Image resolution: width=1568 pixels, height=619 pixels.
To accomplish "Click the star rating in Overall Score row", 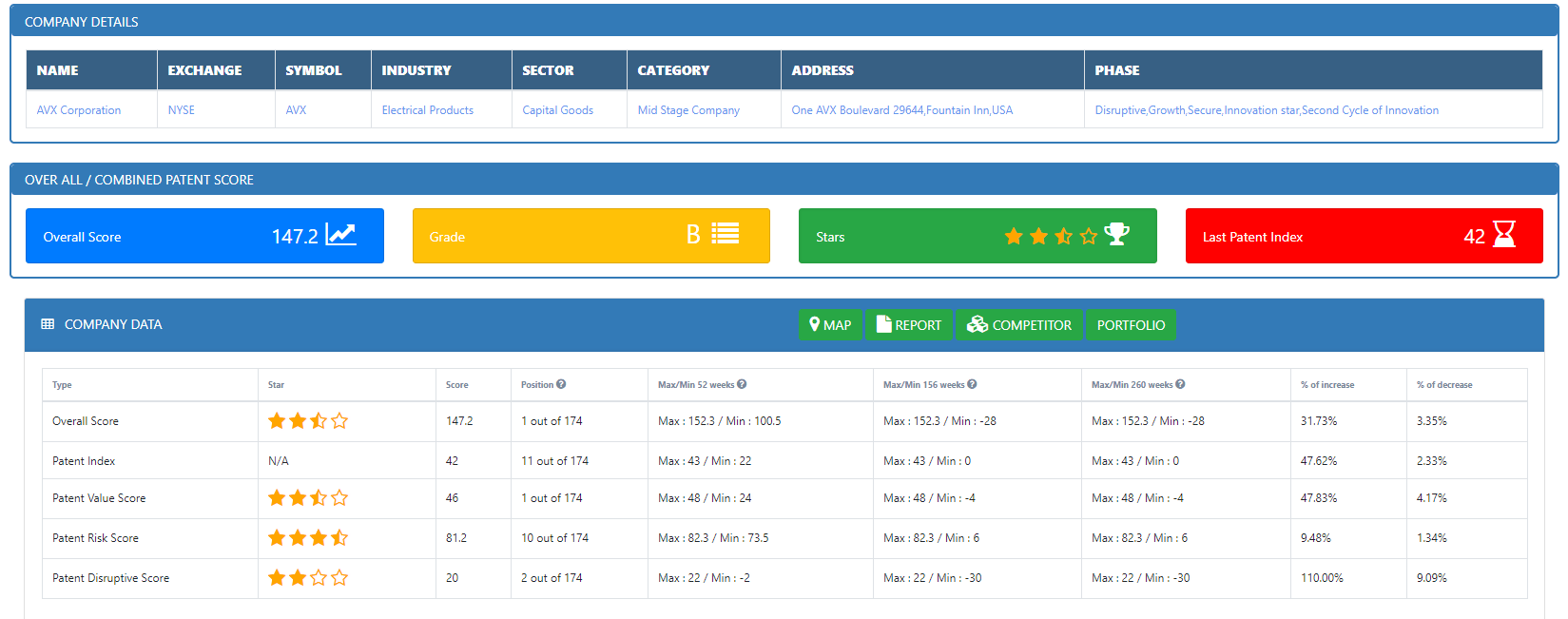I will pyautogui.click(x=308, y=420).
